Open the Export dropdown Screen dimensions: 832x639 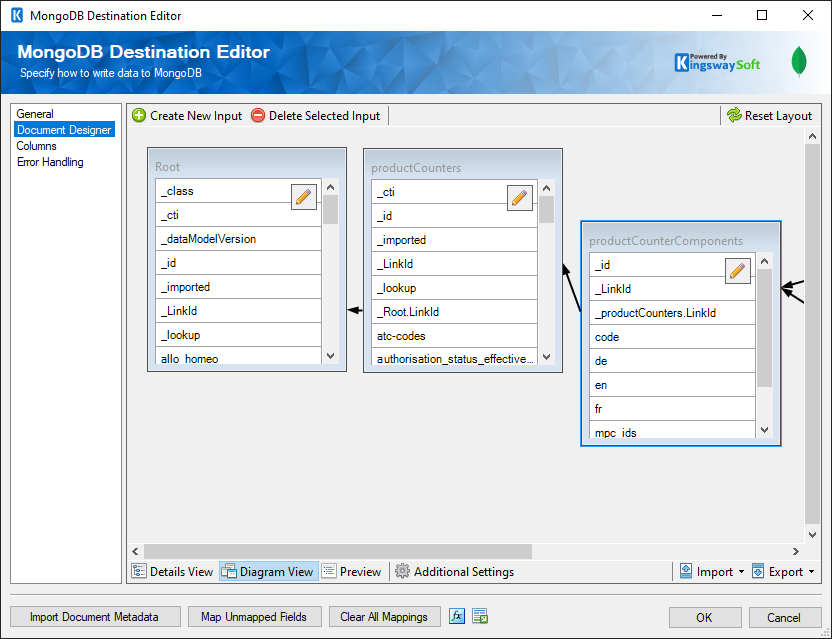point(783,572)
